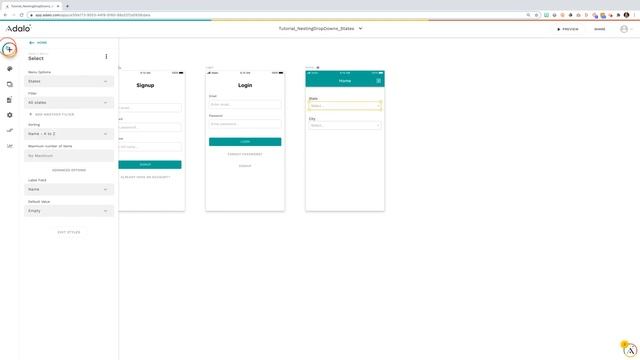Select the City dropdown on Home screen

345,125
